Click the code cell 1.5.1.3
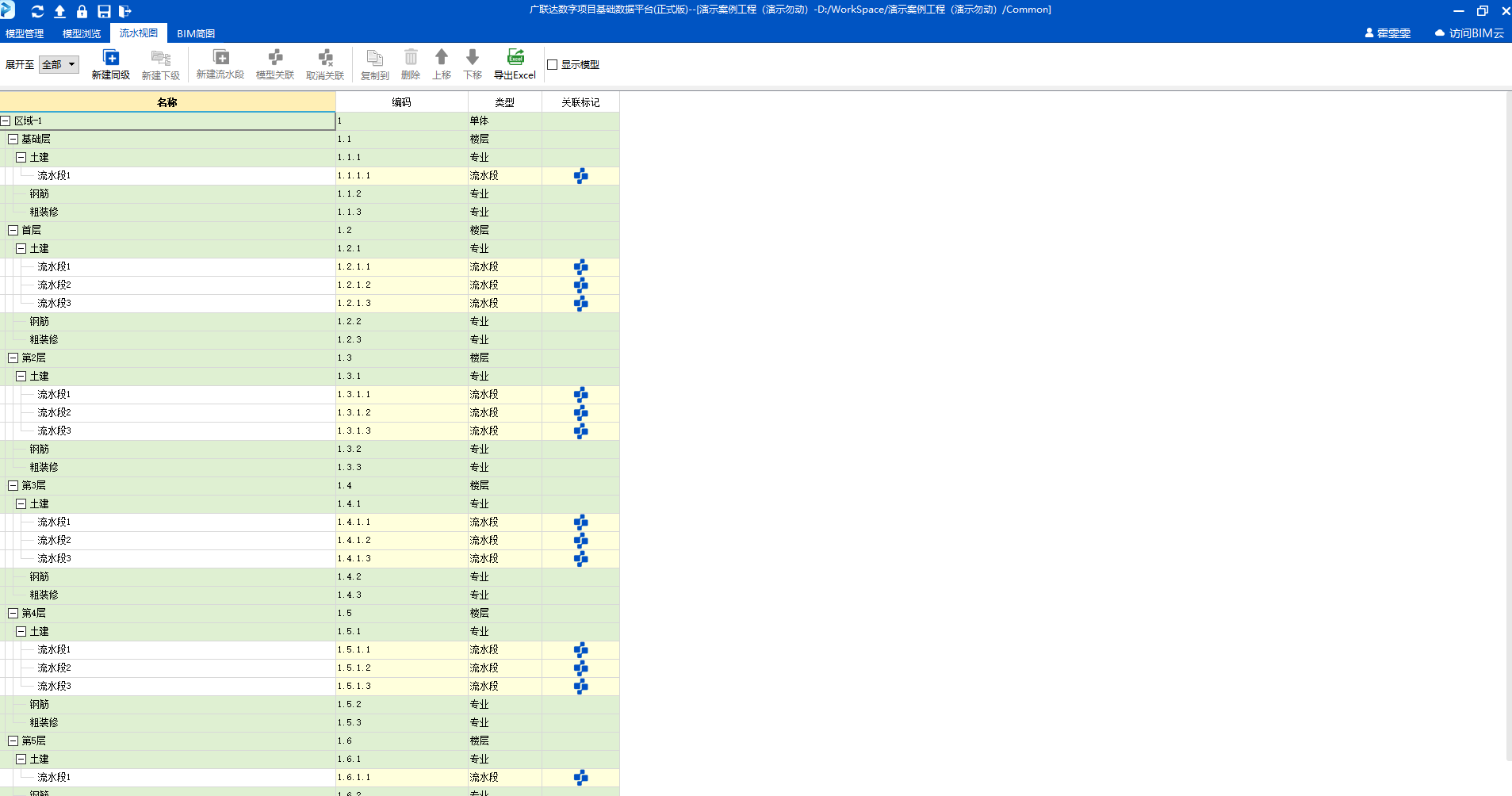The width and height of the screenshot is (1512, 796). coord(402,687)
